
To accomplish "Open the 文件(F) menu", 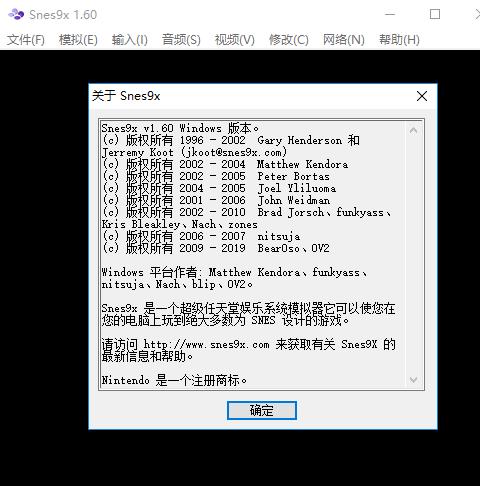I will [26, 40].
